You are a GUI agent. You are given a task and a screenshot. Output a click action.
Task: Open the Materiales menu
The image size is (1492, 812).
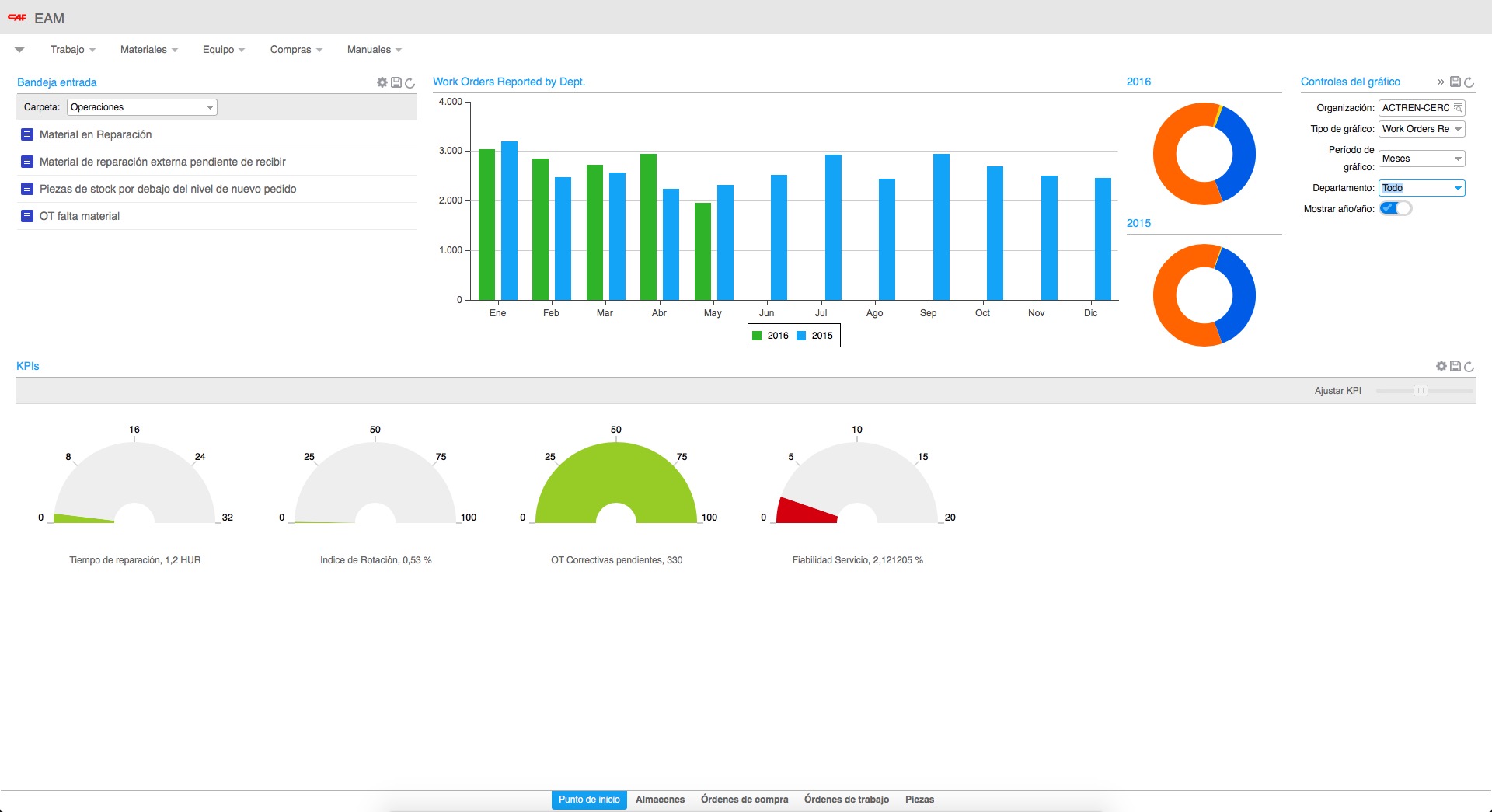[x=148, y=50]
